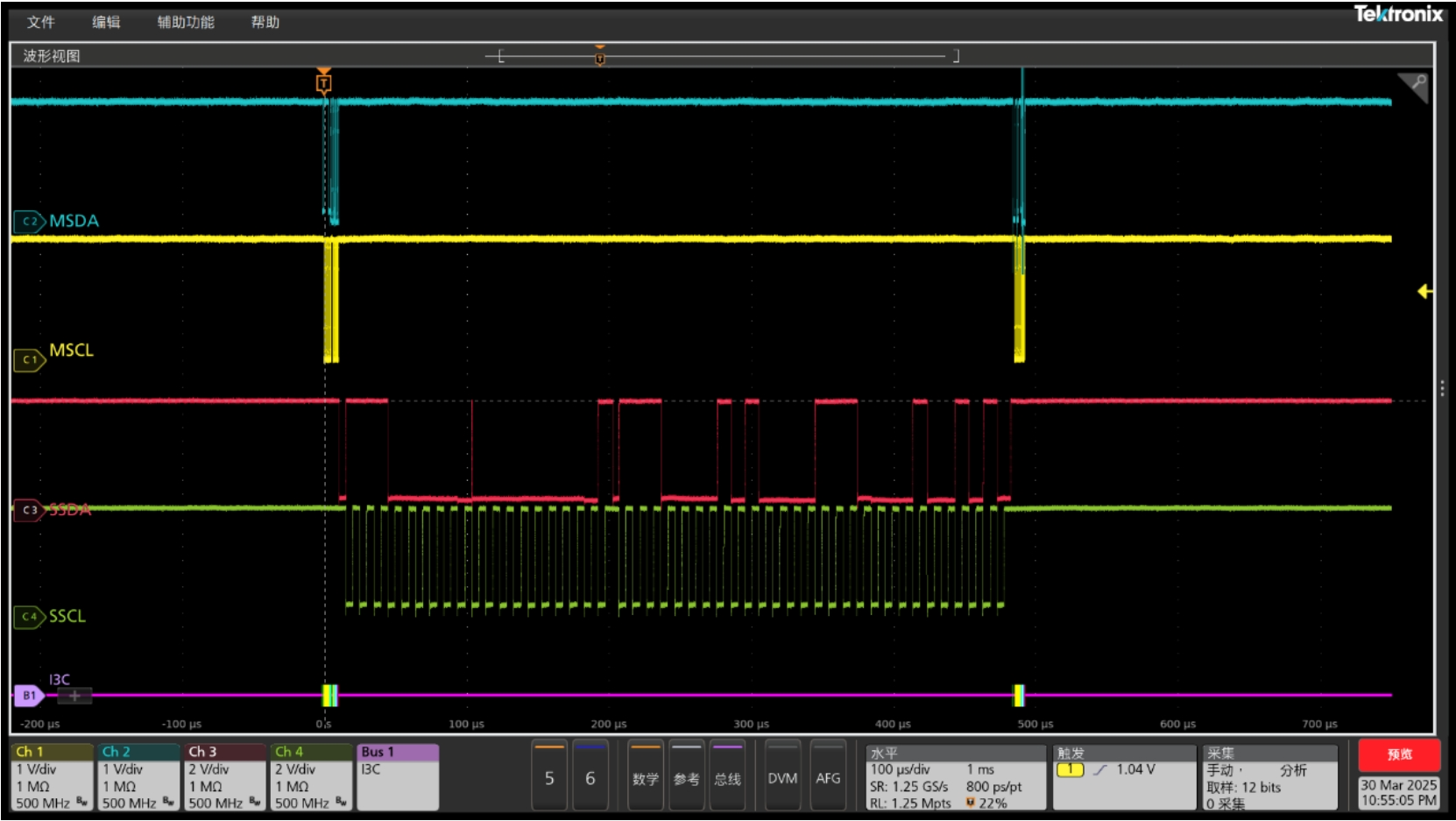Expand the bus decode plus icon
The width and height of the screenshot is (1456, 821).
(74, 696)
